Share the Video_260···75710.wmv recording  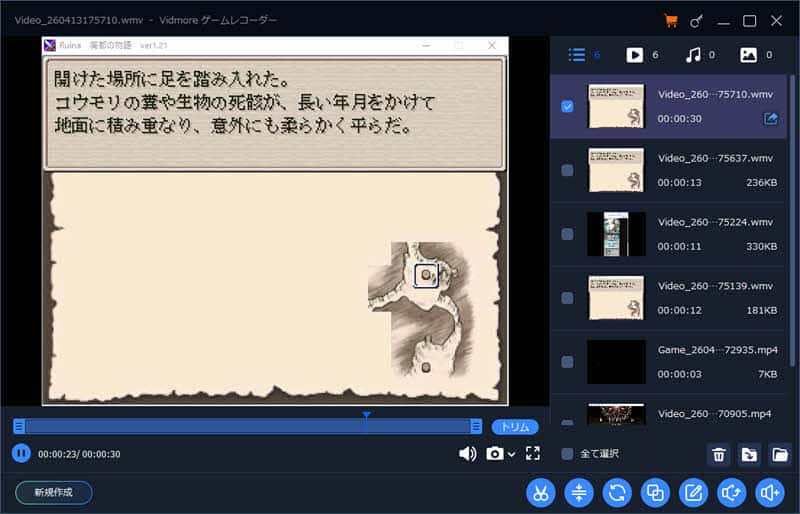(x=770, y=118)
